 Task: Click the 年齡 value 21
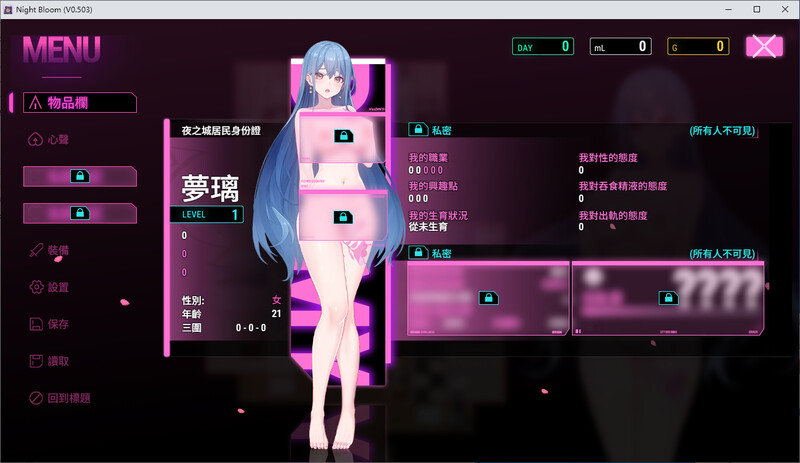click(276, 313)
